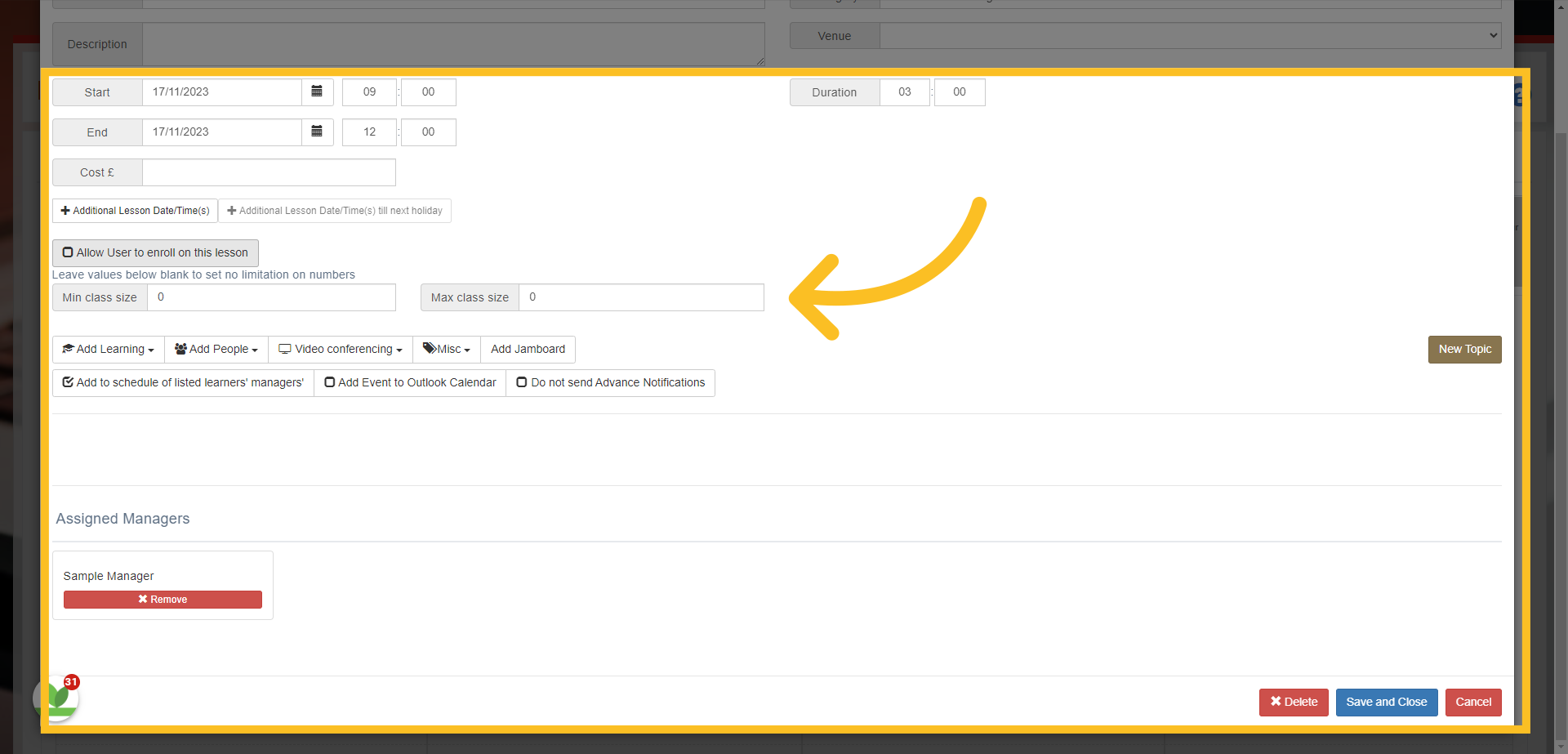
Task: Cancel the lesson dialog
Action: coord(1473,702)
